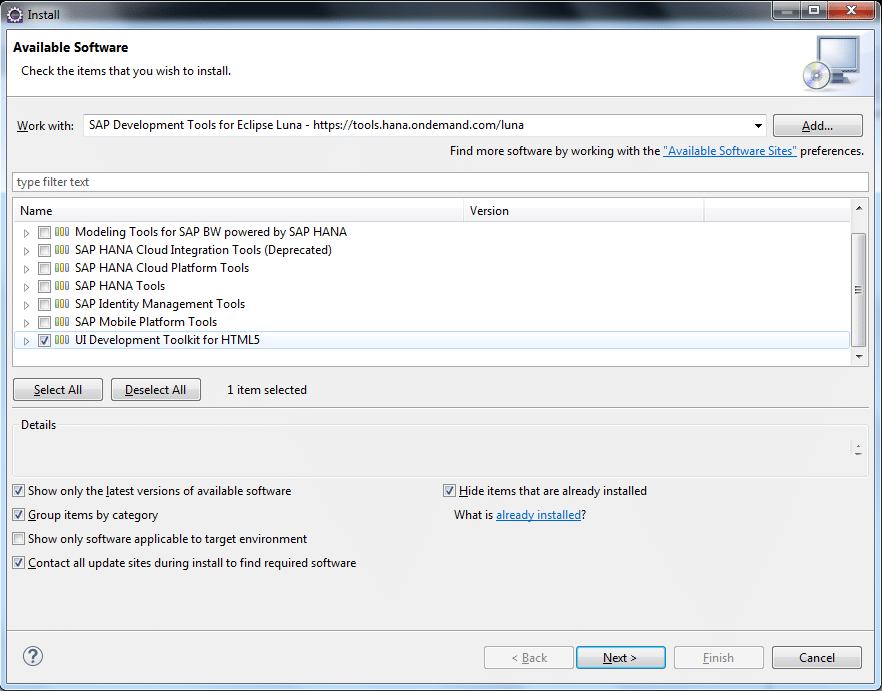Screen dimensions: 882x691
Task: Check the SAP HANA Tools checkbox
Action: pyautogui.click(x=44, y=286)
